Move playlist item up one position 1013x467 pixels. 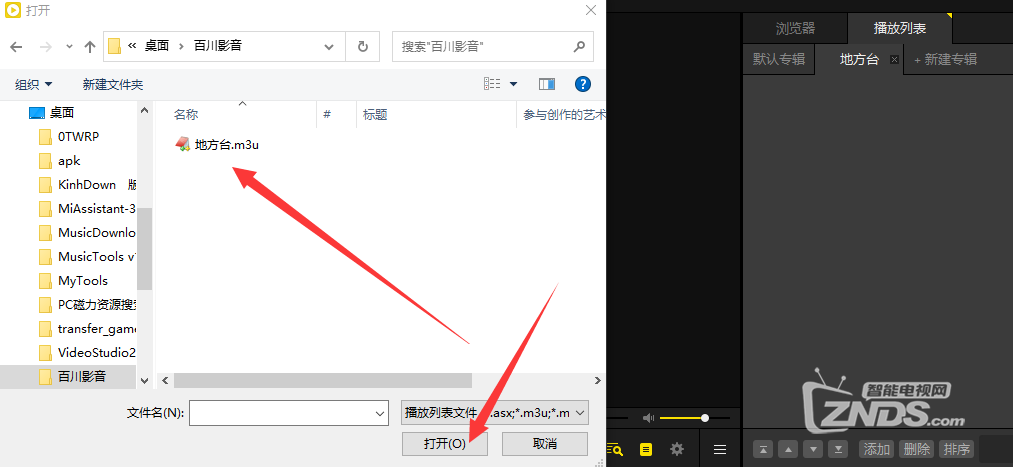pyautogui.click(x=788, y=450)
